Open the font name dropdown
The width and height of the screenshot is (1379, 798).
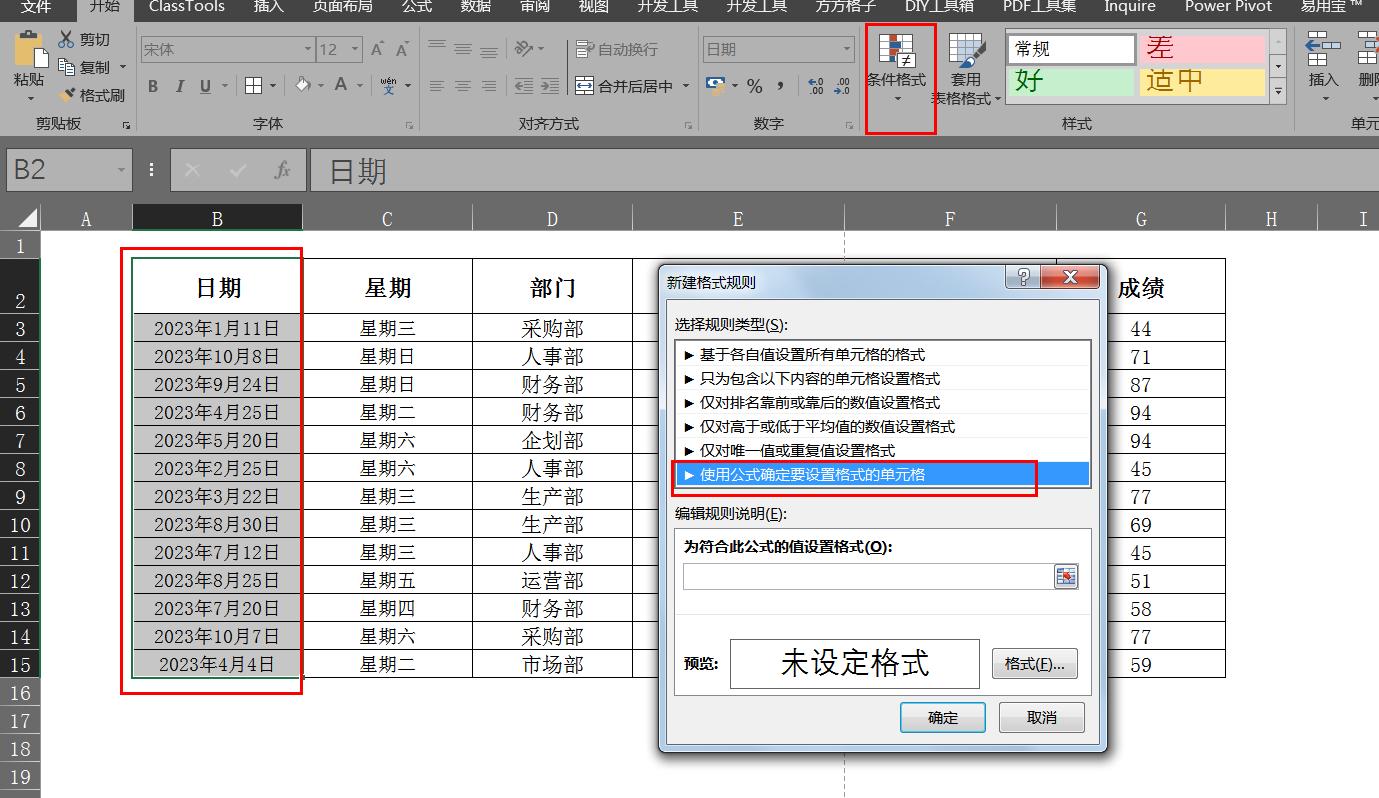tap(308, 47)
